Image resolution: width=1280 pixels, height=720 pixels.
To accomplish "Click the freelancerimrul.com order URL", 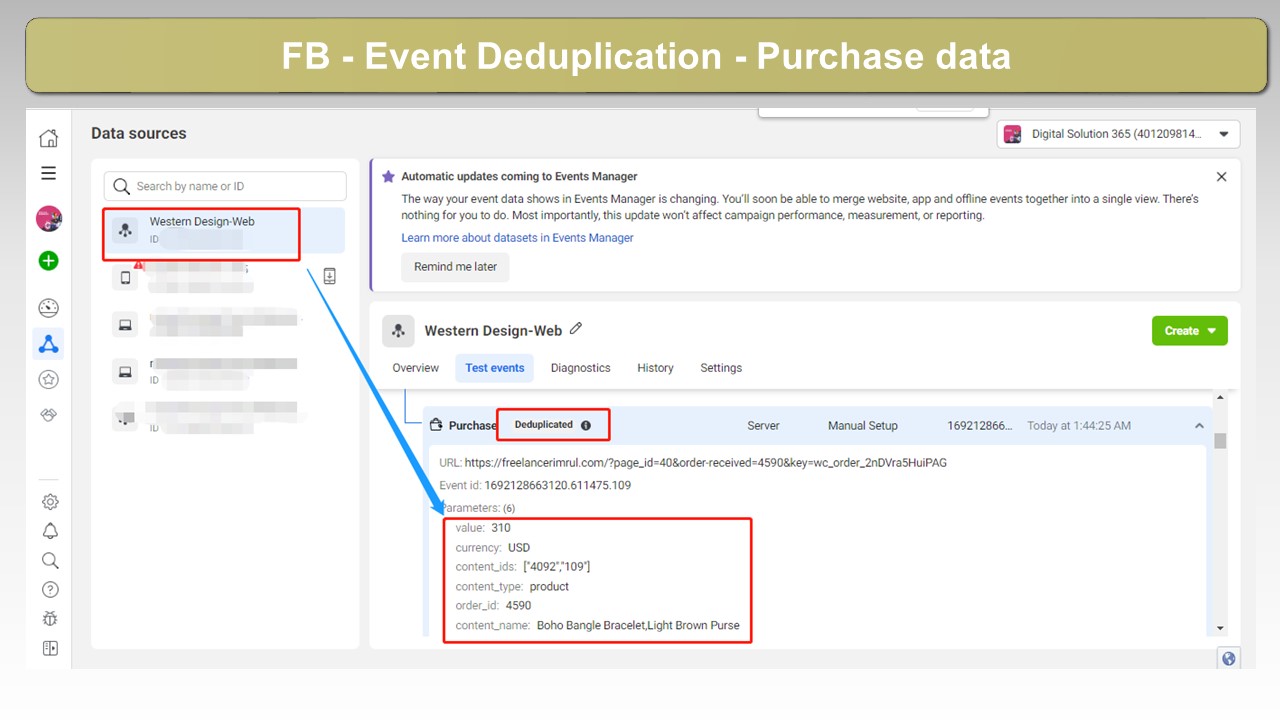I will pos(706,463).
